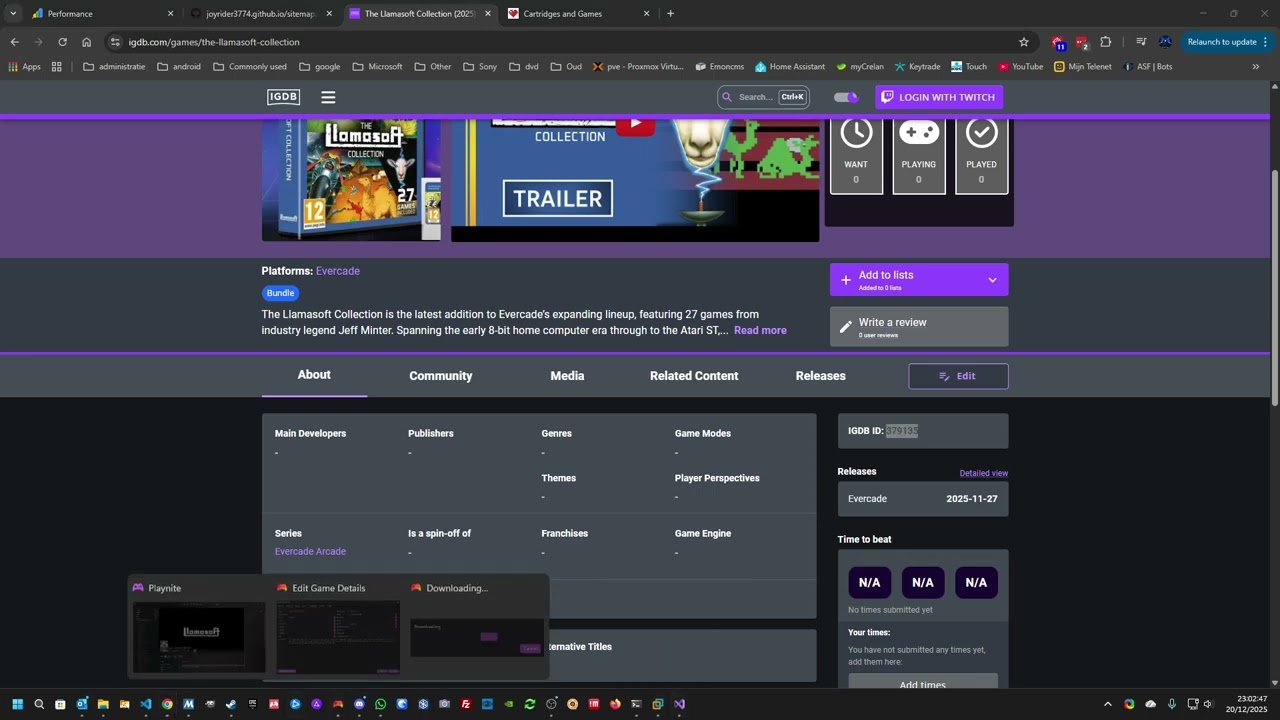Mark the game as Playing
The height and width of the screenshot is (720, 1280).
[919, 155]
